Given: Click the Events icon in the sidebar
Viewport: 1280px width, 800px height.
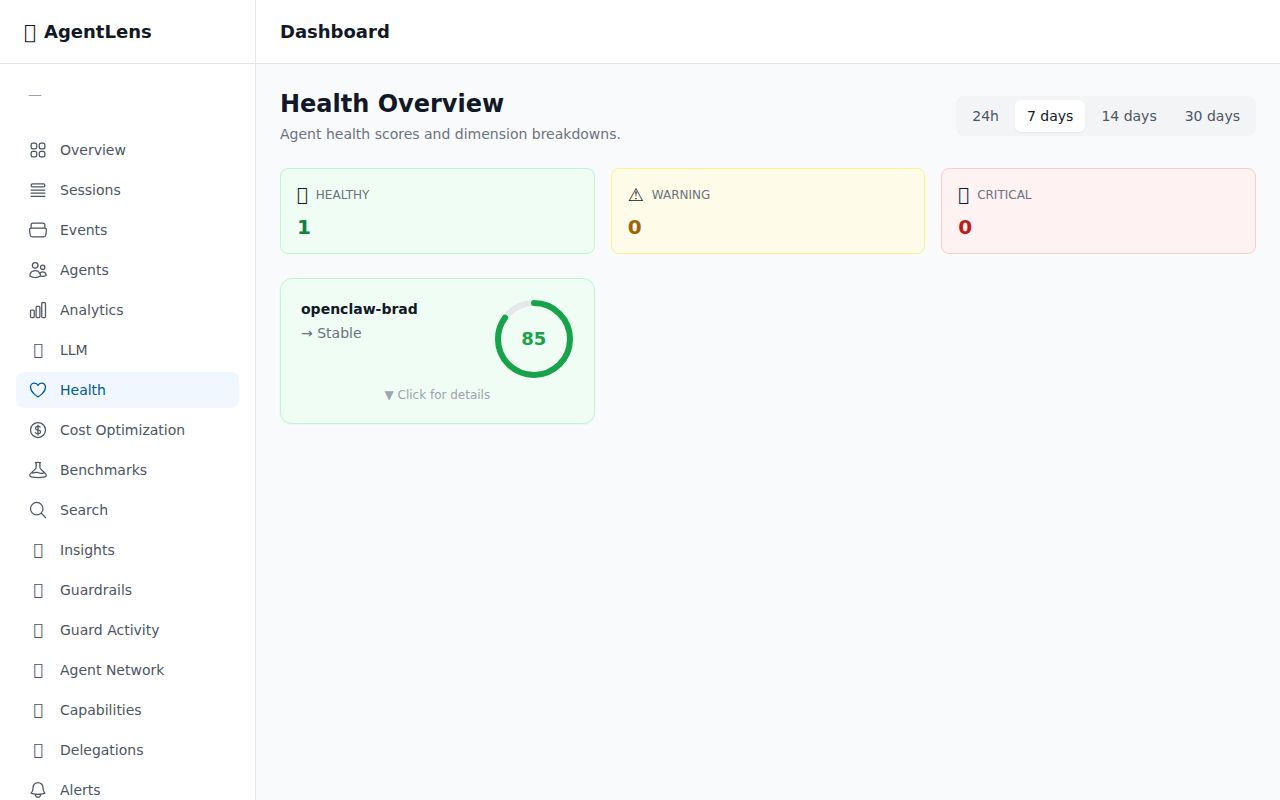Looking at the screenshot, I should [38, 230].
